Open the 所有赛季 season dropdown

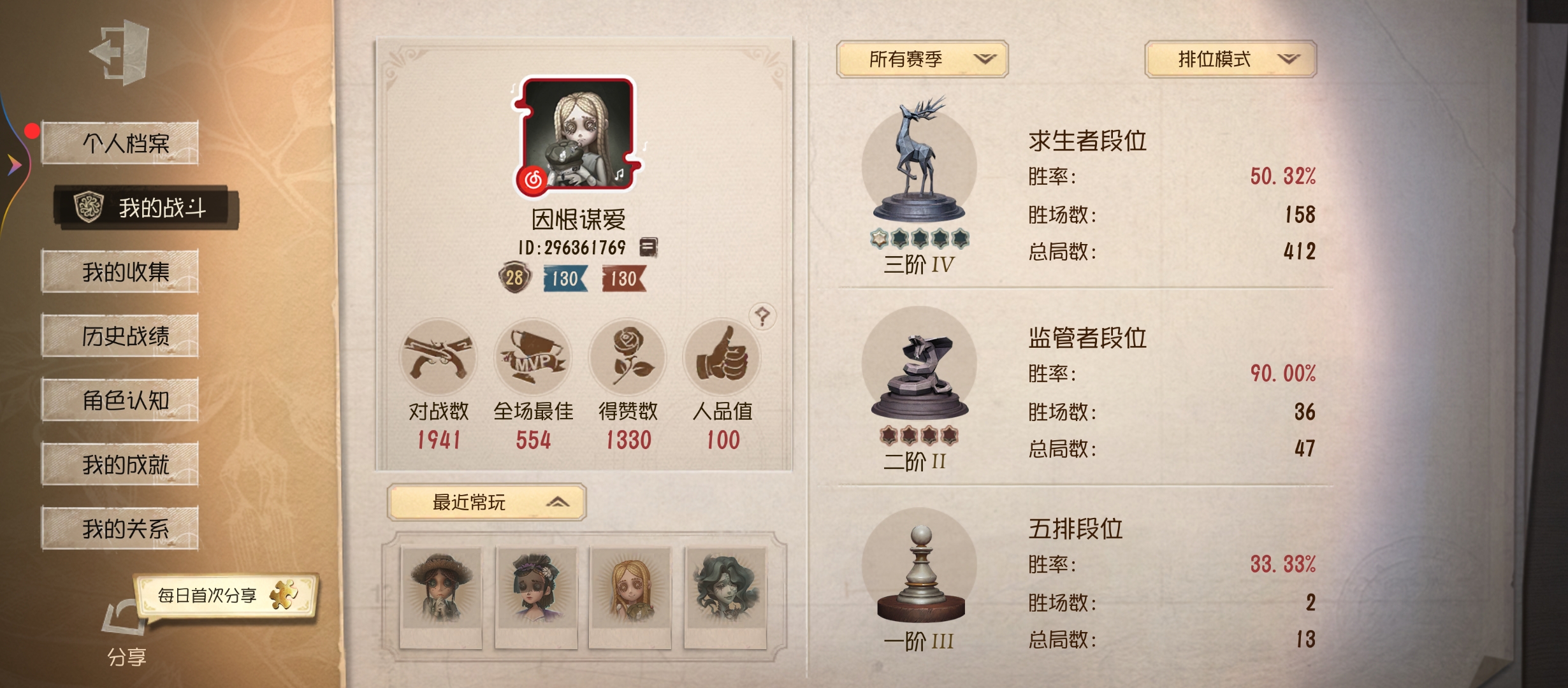click(x=922, y=59)
